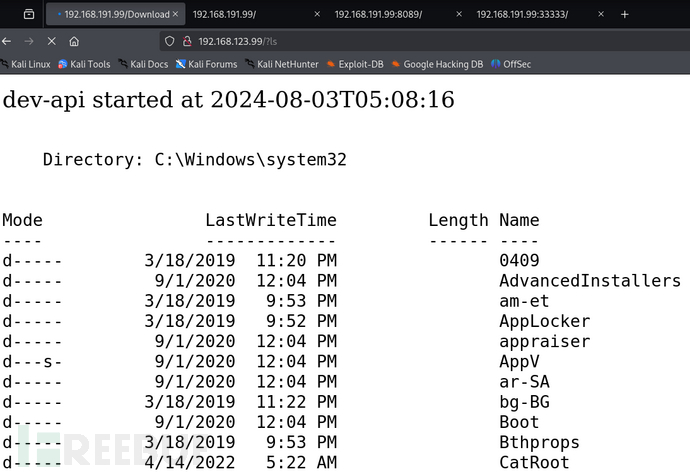Open the OffSec bookmark

coord(511,64)
